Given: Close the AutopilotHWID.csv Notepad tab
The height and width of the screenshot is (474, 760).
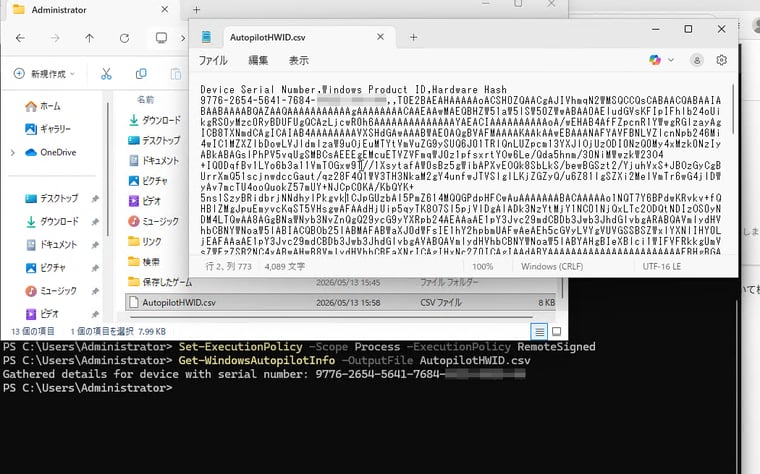Looking at the screenshot, I should coord(380,37).
